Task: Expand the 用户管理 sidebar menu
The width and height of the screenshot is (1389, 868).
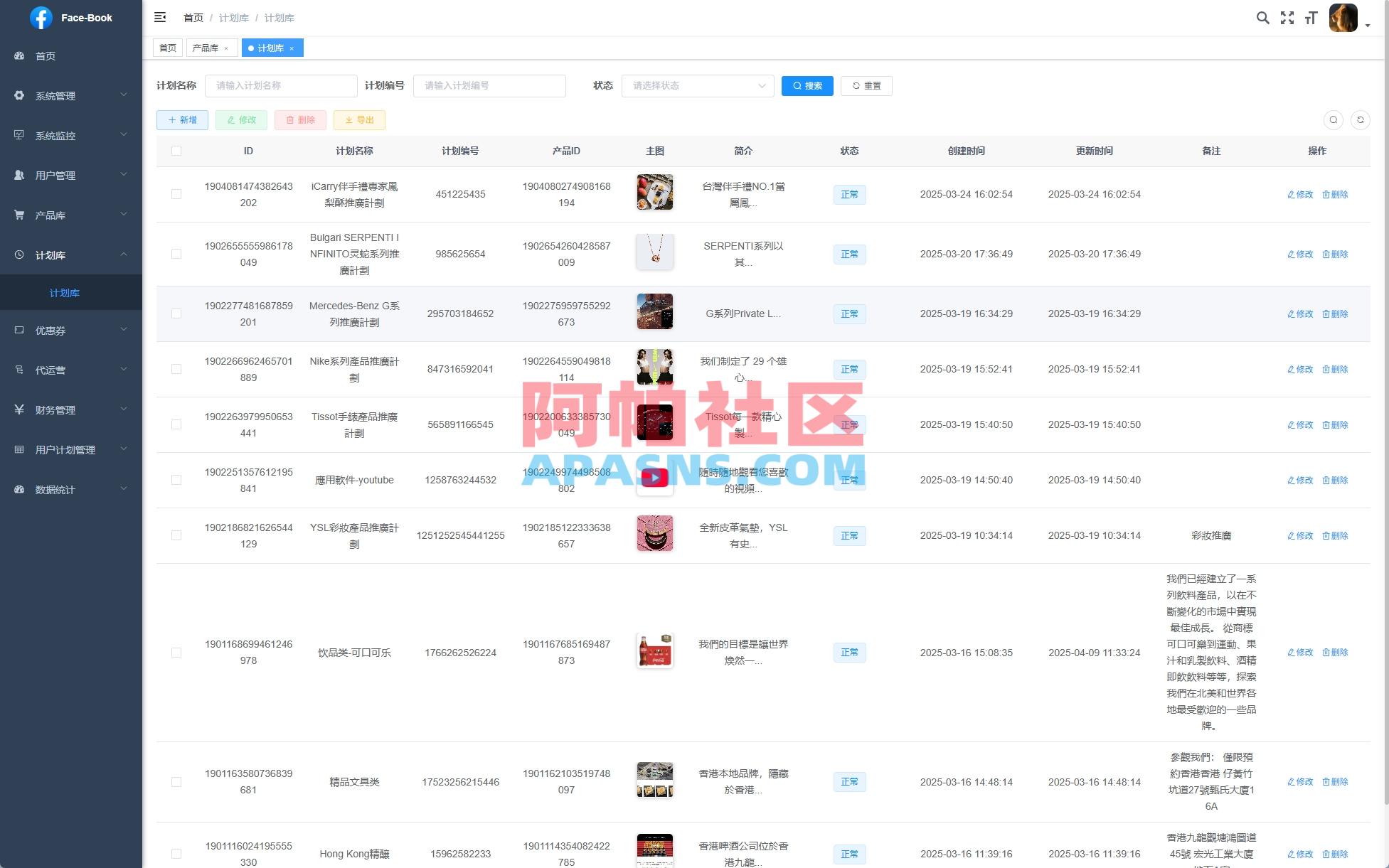Action: click(x=71, y=175)
